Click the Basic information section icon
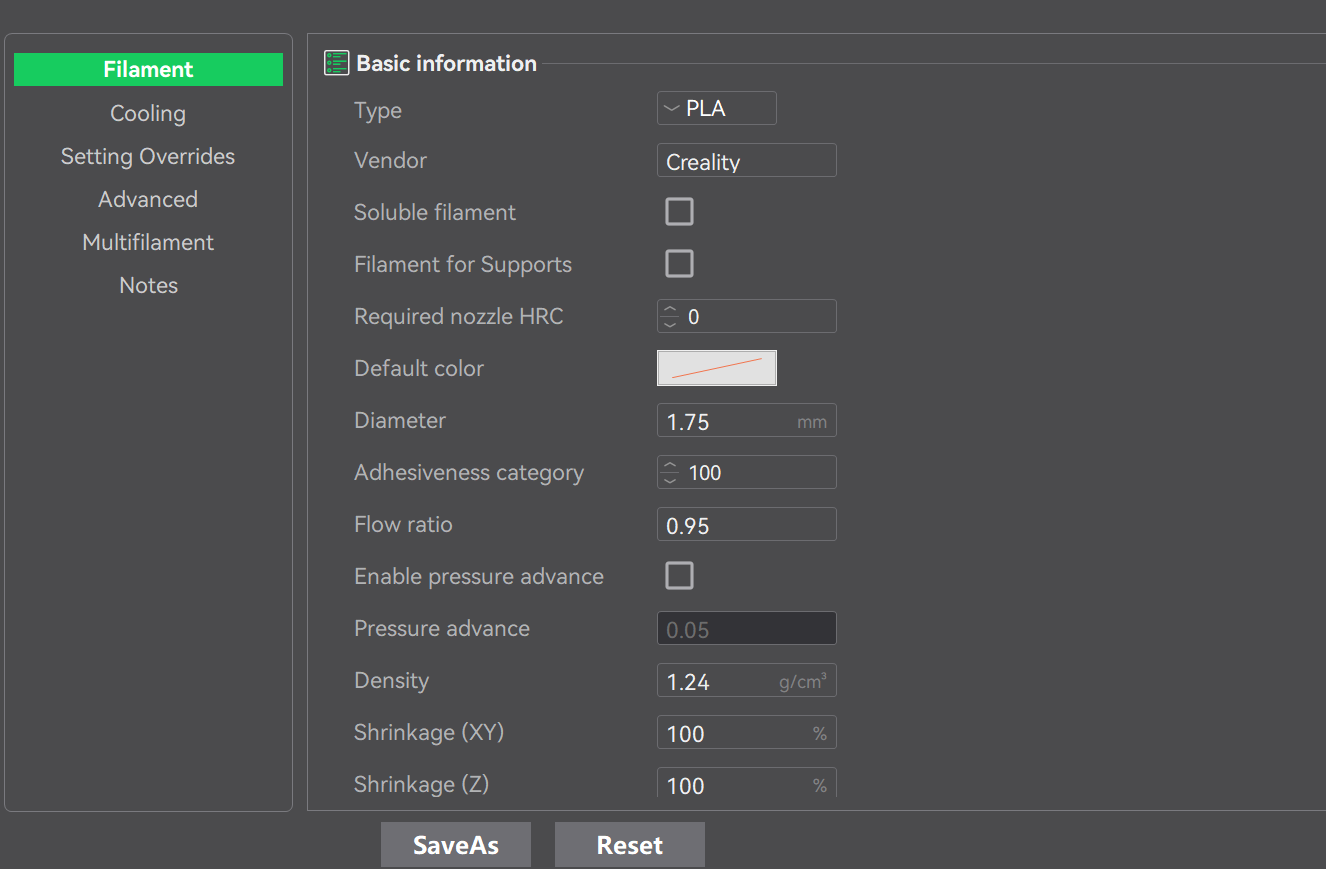 tap(336, 64)
